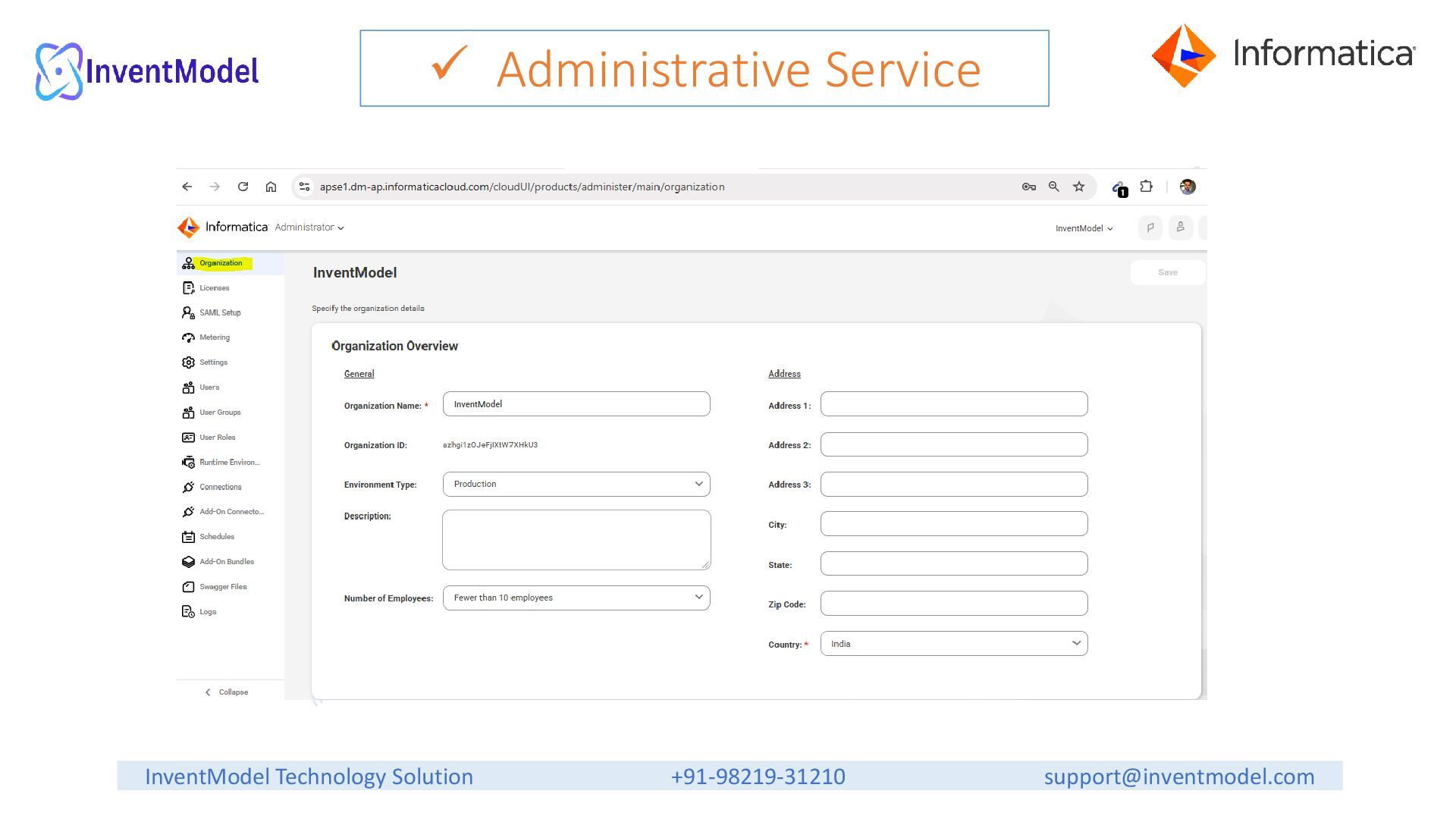Open the Metering menu item
Screen dimensions: 1456x819
tap(215, 337)
